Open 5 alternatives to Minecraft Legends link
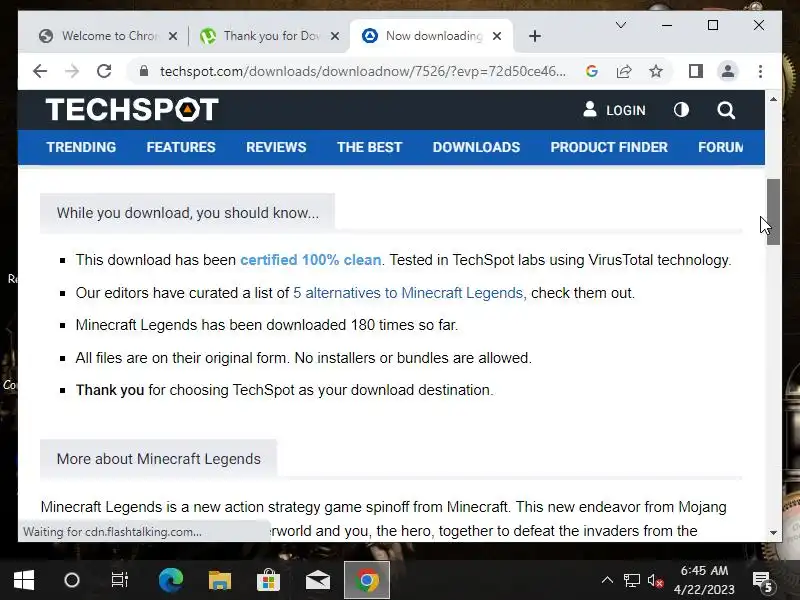800x600 pixels. tap(408, 293)
